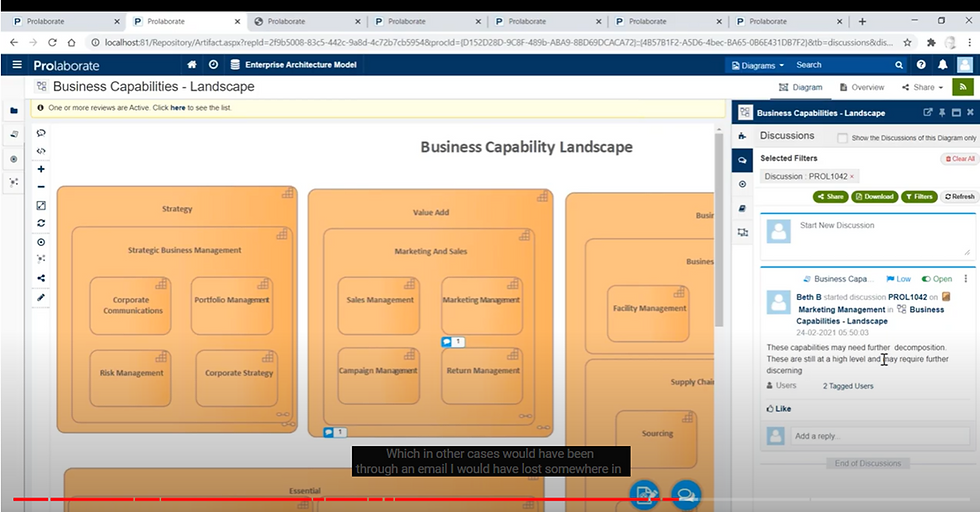Toggle the Open status of discussion

[x=937, y=279]
